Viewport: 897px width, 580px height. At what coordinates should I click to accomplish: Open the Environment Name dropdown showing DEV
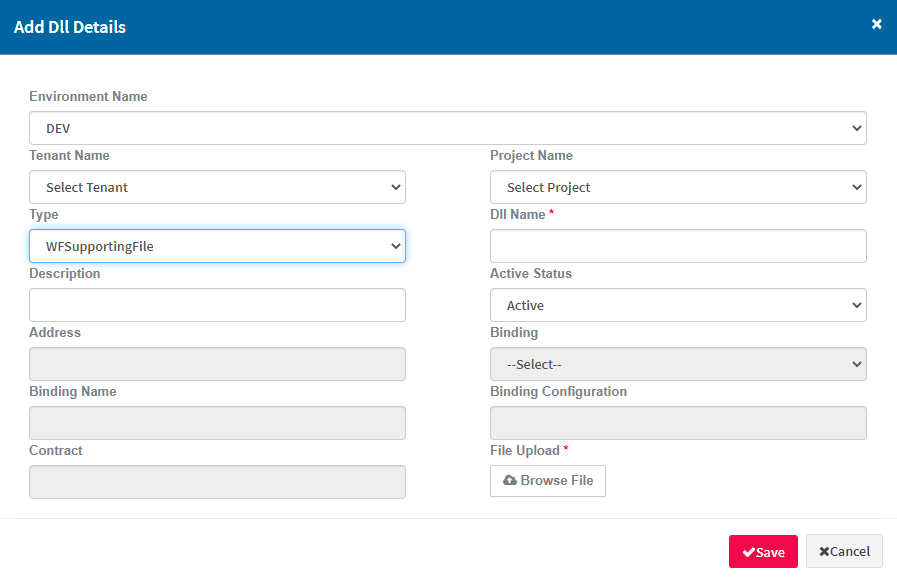[x=448, y=128]
